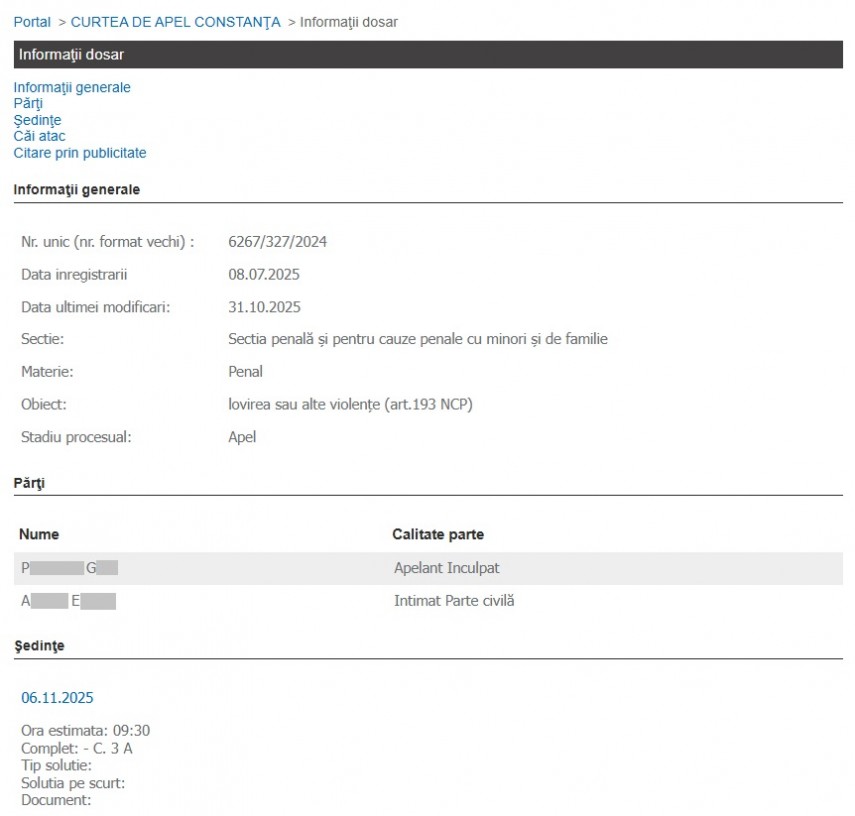Open CURTEA DE APEL CONSTANȚA breadcrumb link
The width and height of the screenshot is (855, 816).
tap(175, 22)
